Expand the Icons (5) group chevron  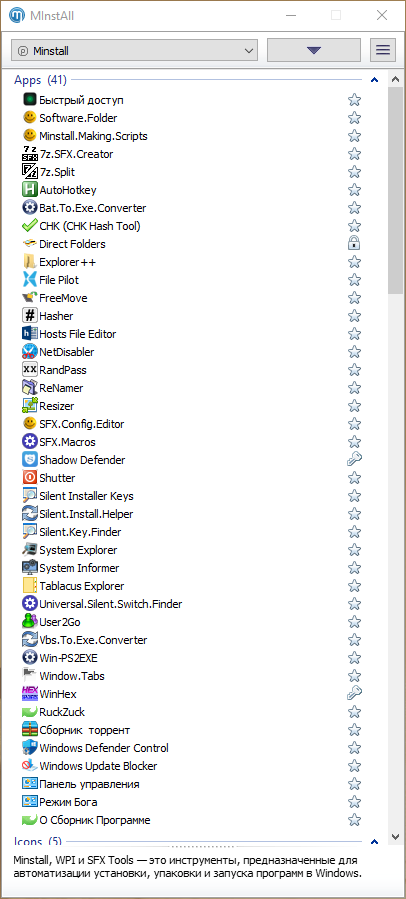(x=374, y=842)
